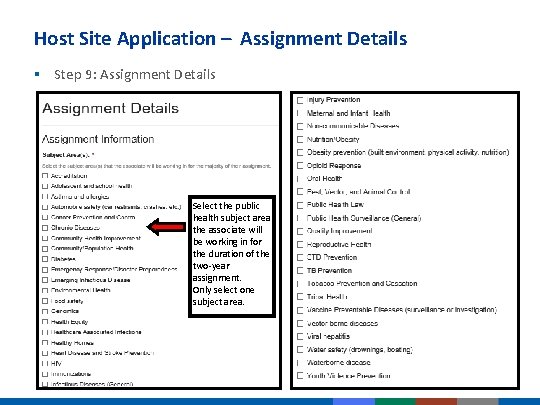Check the Health Equity checkbox
The width and height of the screenshot is (540, 405).
45,322
